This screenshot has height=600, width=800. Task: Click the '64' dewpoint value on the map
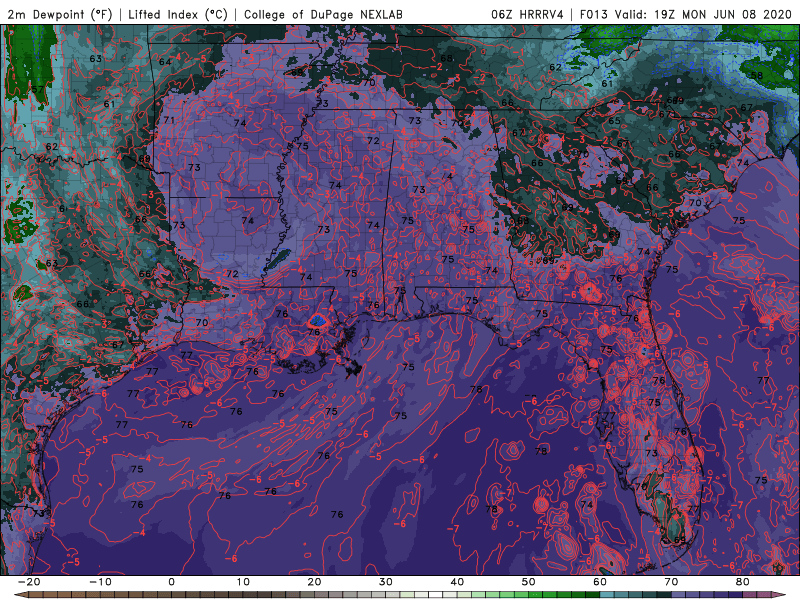(x=165, y=62)
